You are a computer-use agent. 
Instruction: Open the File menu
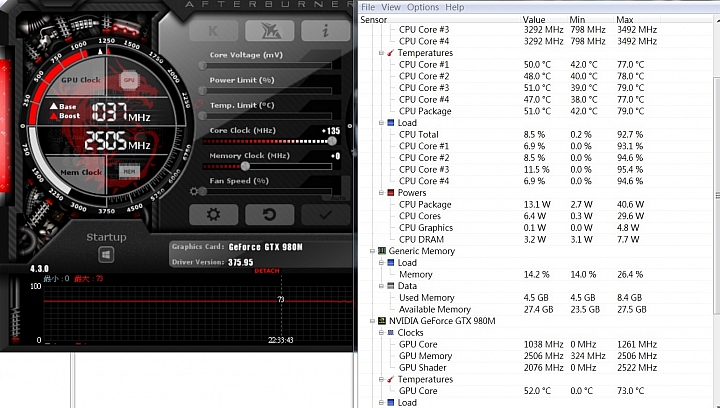click(368, 7)
